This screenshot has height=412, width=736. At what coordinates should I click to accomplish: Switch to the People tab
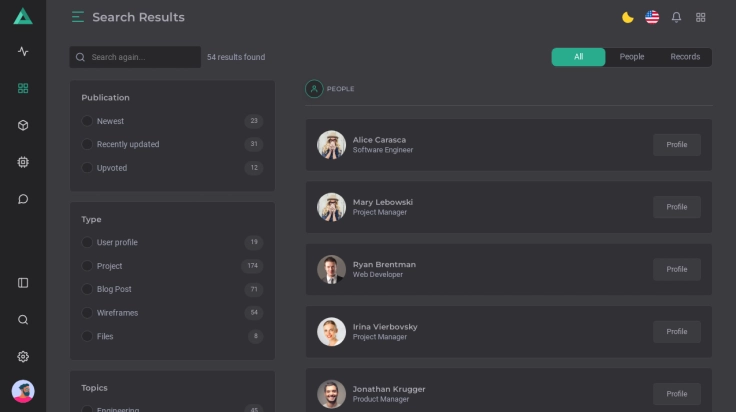(x=632, y=57)
